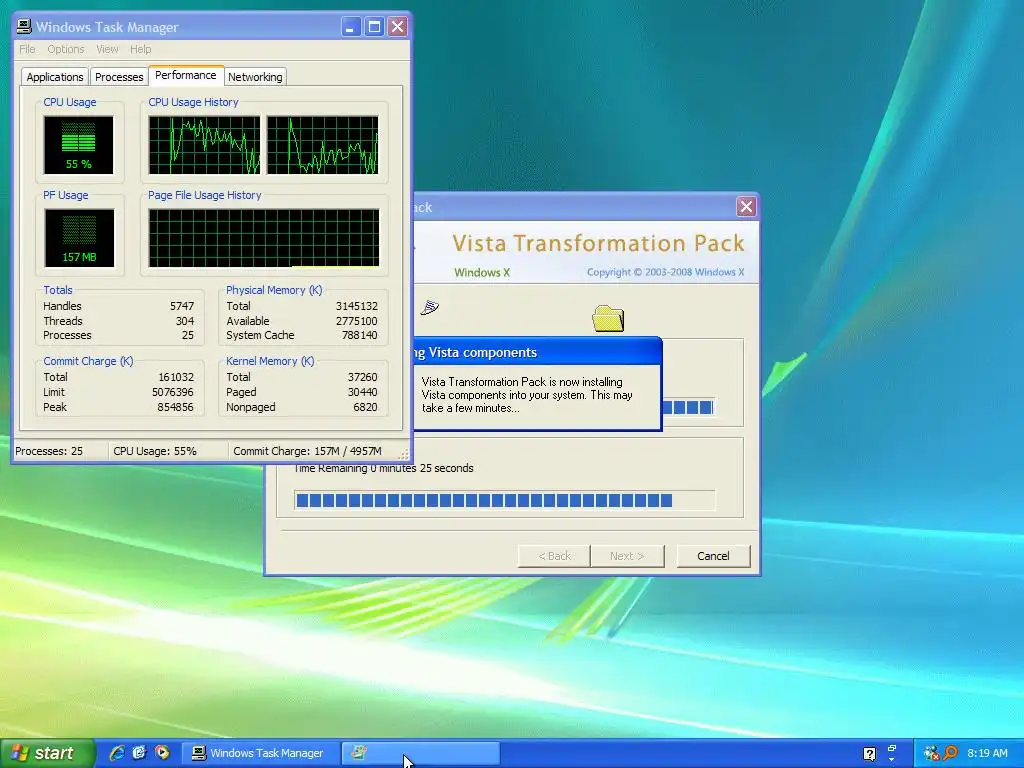Switch to the Networking tab
The height and width of the screenshot is (768, 1024).
tap(255, 77)
